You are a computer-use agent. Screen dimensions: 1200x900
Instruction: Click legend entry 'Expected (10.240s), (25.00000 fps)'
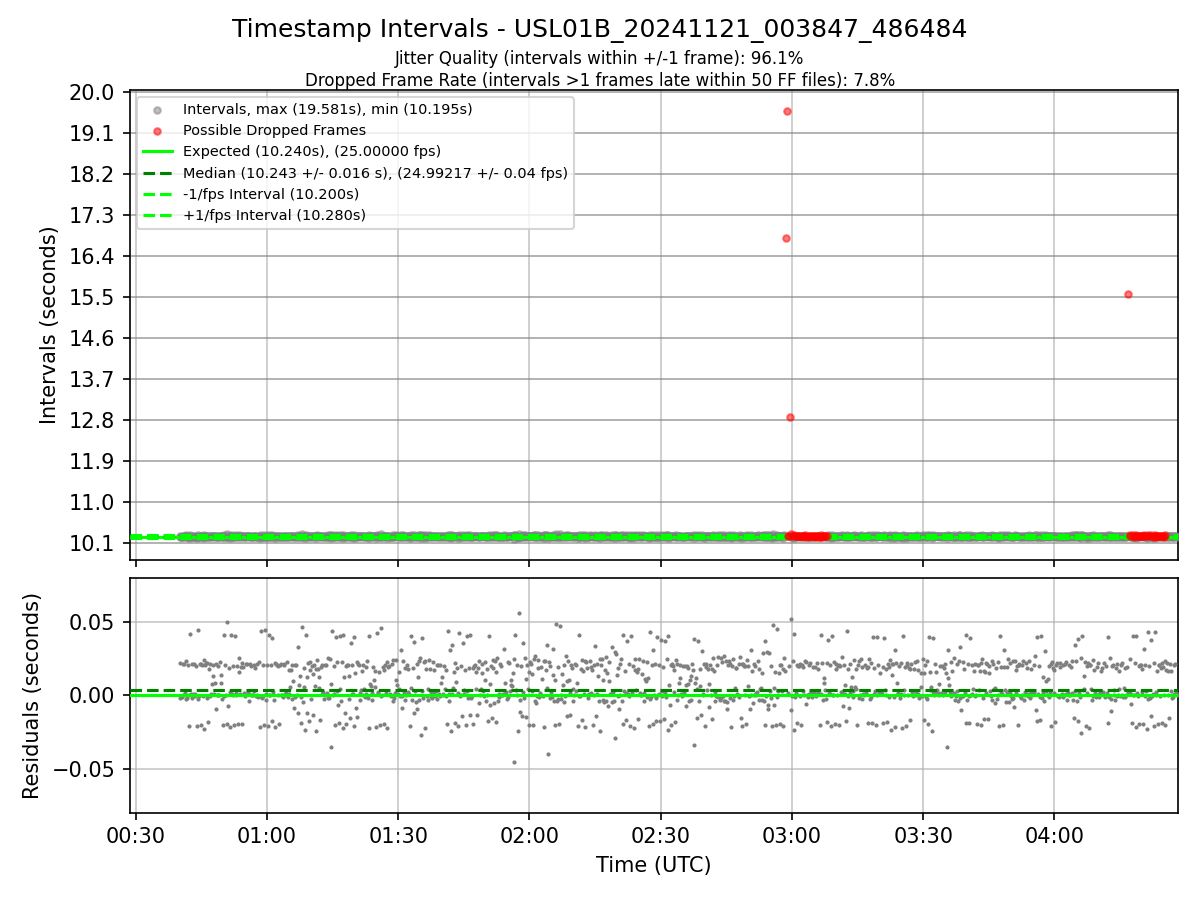312,151
